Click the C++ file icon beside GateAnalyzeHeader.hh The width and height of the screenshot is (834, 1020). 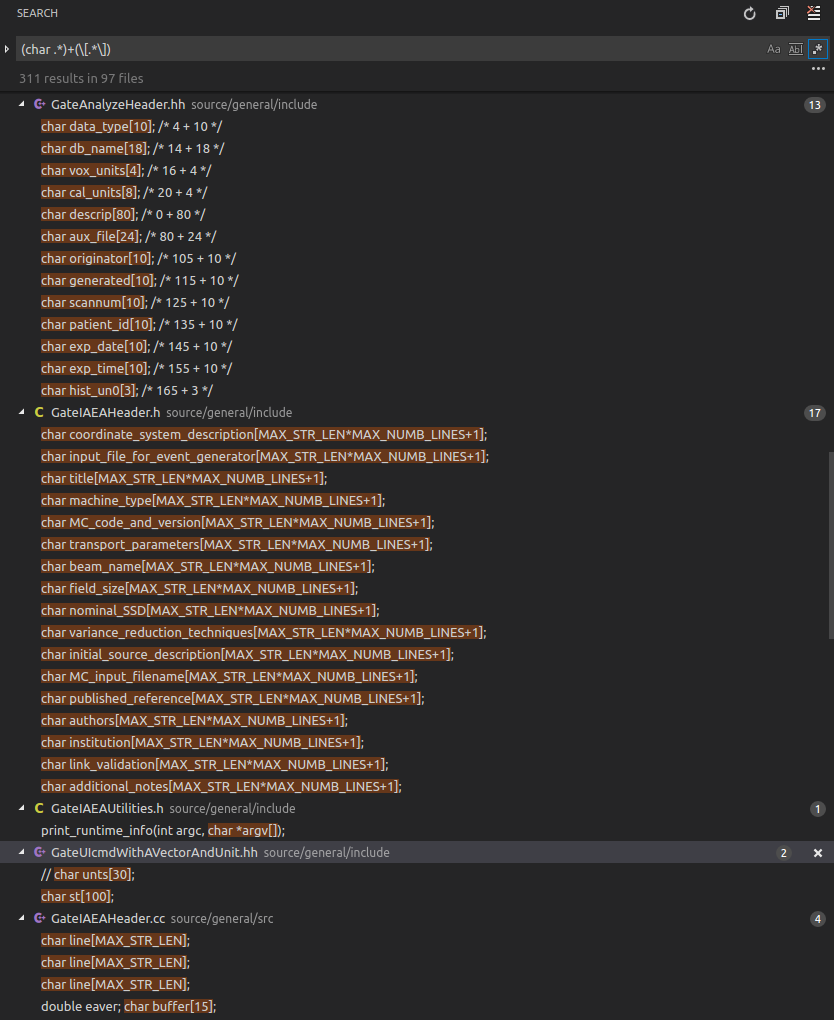pyautogui.click(x=39, y=104)
